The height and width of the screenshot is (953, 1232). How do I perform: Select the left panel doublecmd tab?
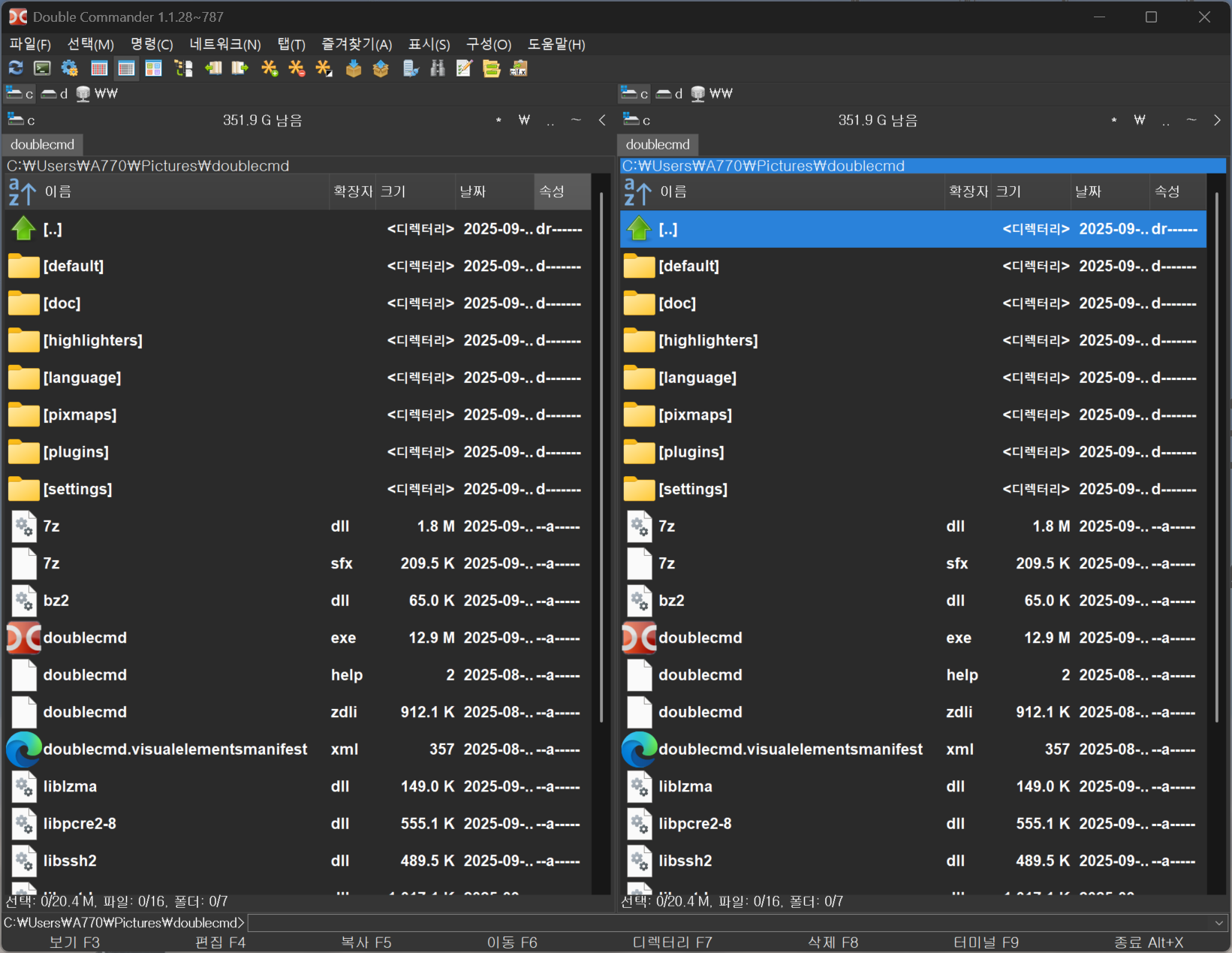43,144
